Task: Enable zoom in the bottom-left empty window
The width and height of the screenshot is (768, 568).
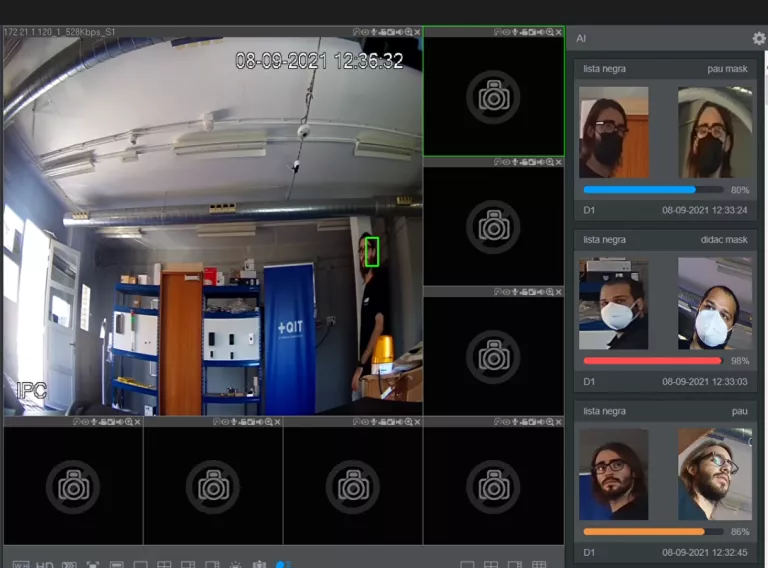Action: pyautogui.click(x=128, y=422)
